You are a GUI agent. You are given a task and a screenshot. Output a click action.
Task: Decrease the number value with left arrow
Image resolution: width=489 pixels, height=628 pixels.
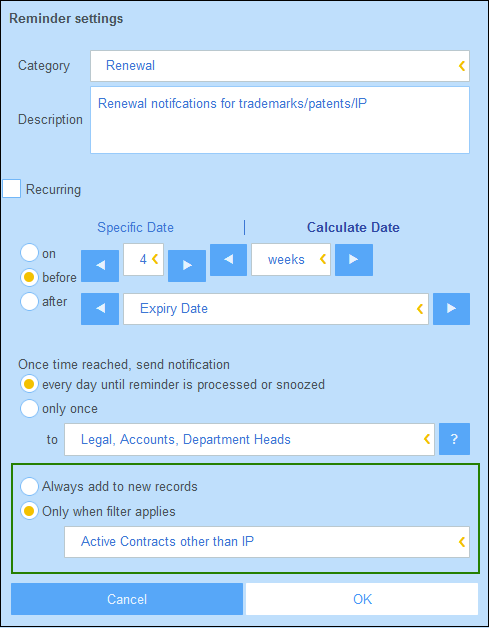[x=100, y=266]
